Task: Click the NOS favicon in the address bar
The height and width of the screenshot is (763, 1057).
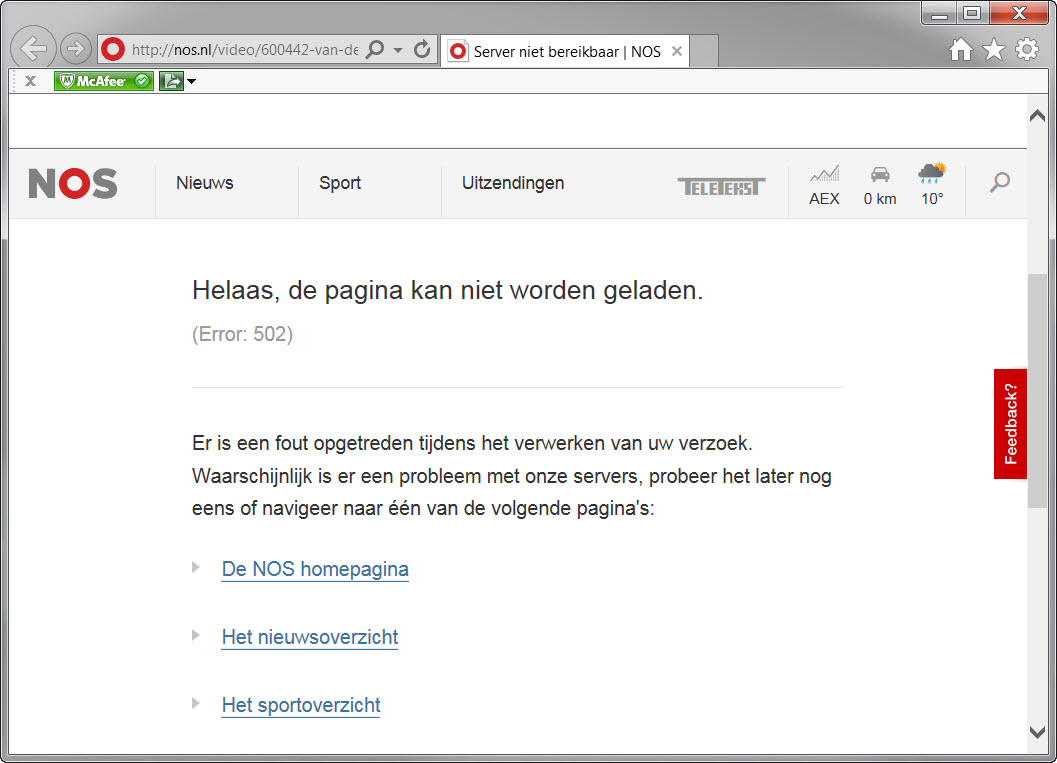Action: [113, 49]
